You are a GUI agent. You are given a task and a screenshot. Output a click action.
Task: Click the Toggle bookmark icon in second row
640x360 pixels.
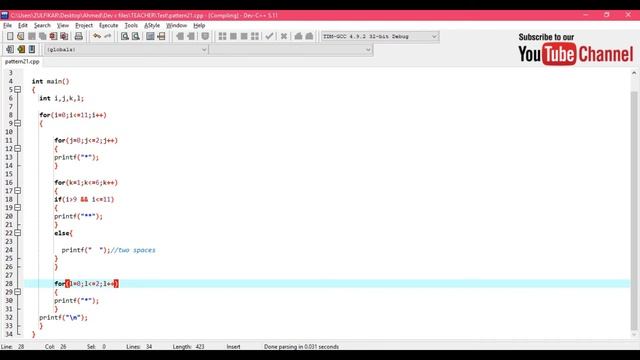[21, 49]
